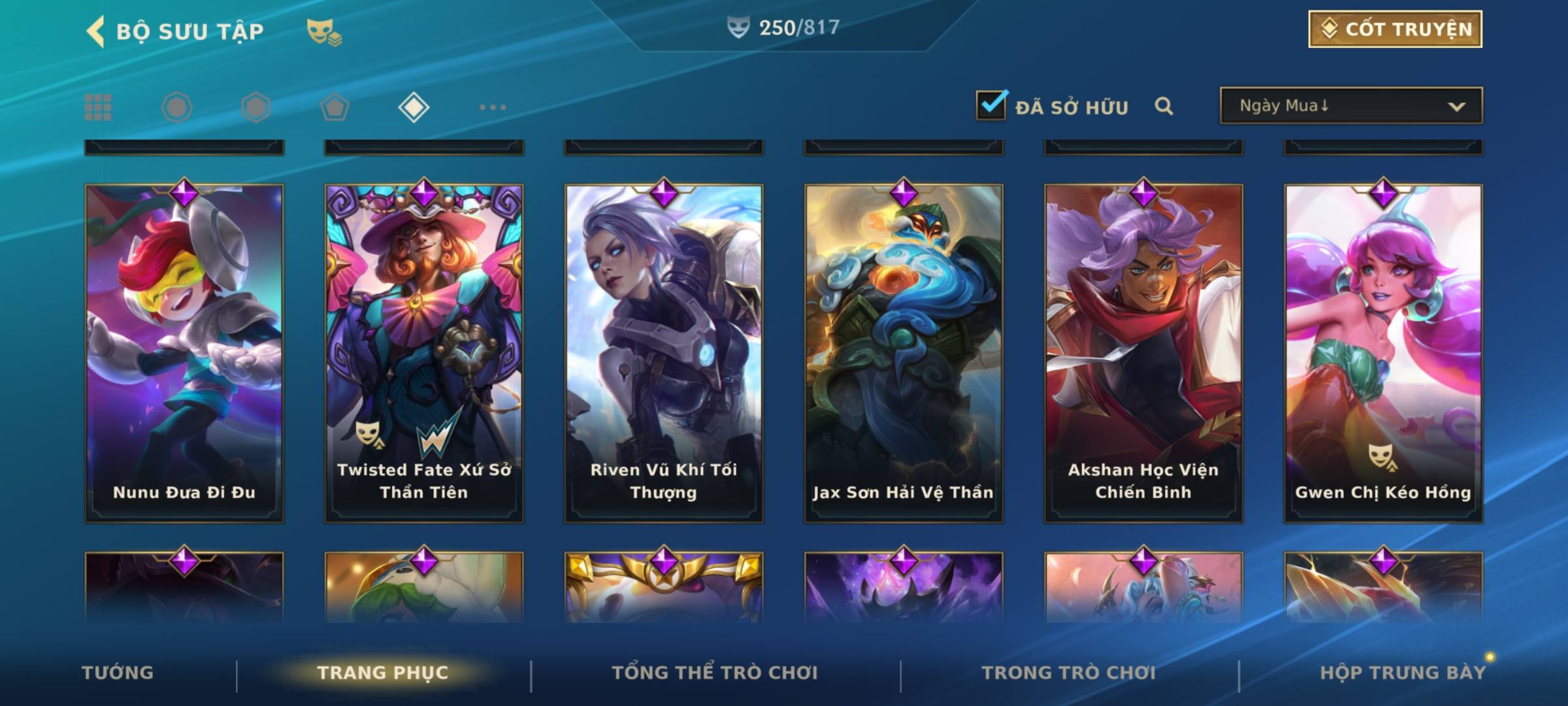The height and width of the screenshot is (706, 1568).
Task: Open the mask and coins icon
Action: pos(324,32)
